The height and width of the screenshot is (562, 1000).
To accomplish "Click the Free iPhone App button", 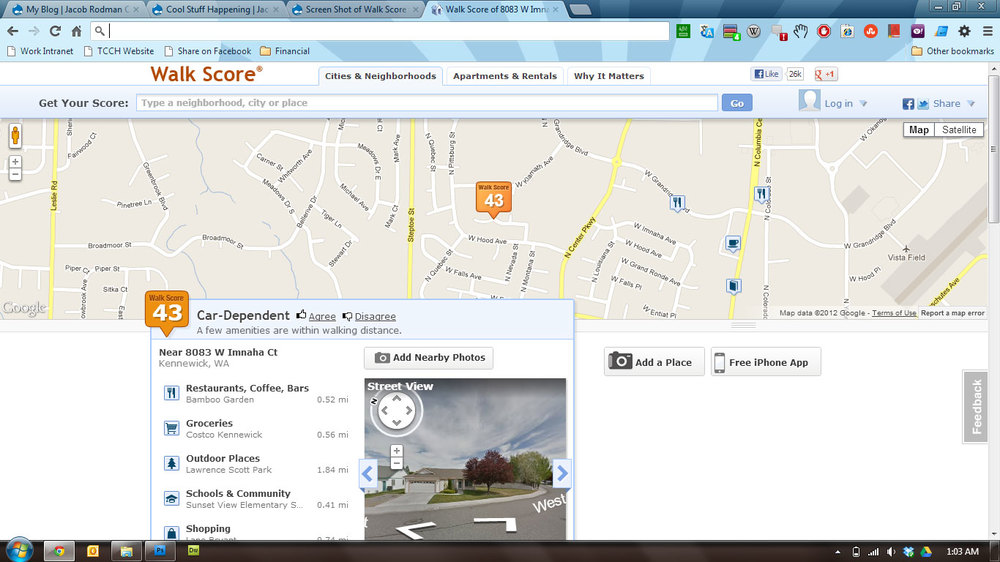I will (765, 362).
